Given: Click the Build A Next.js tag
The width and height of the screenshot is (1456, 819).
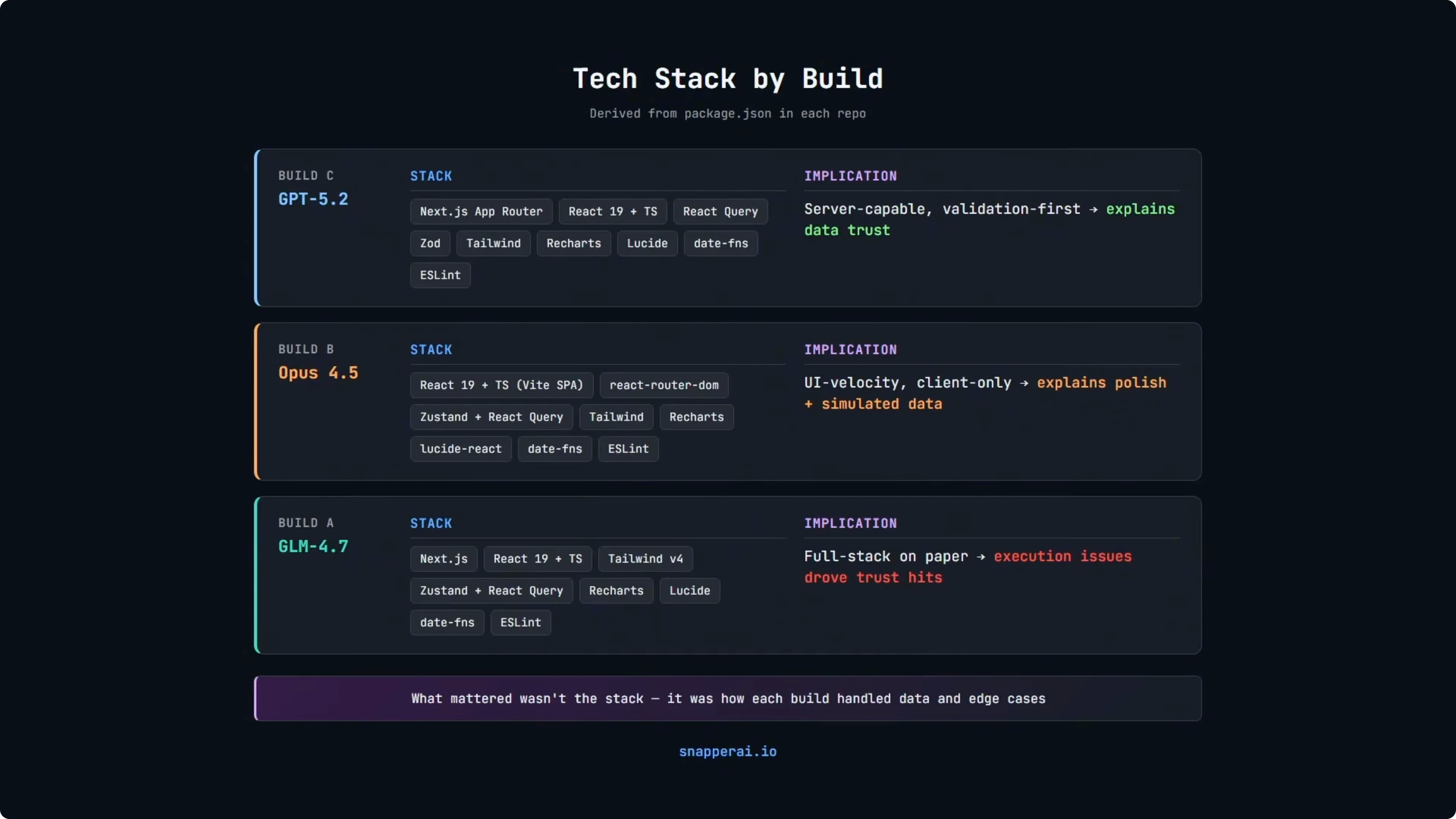Looking at the screenshot, I should 443,558.
